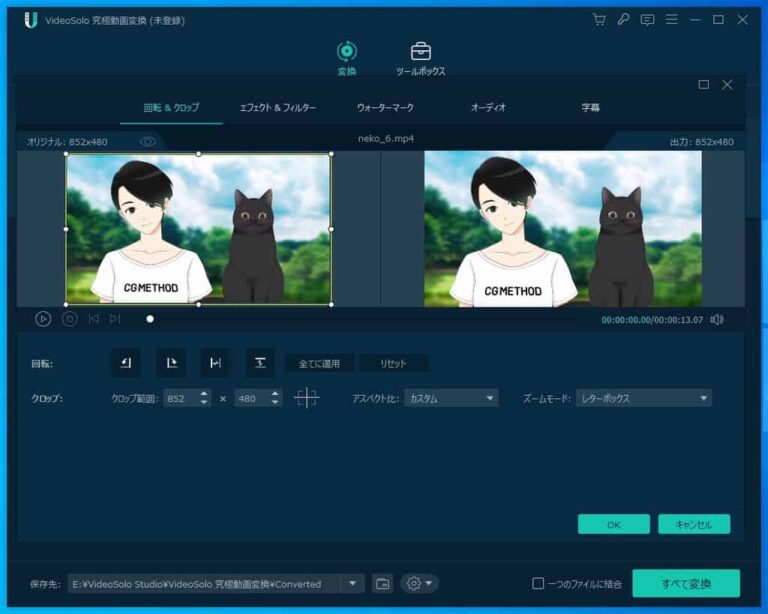Expand the アスペクト比 カスタム dropdown
Image resolution: width=768 pixels, height=614 pixels.
coord(451,398)
